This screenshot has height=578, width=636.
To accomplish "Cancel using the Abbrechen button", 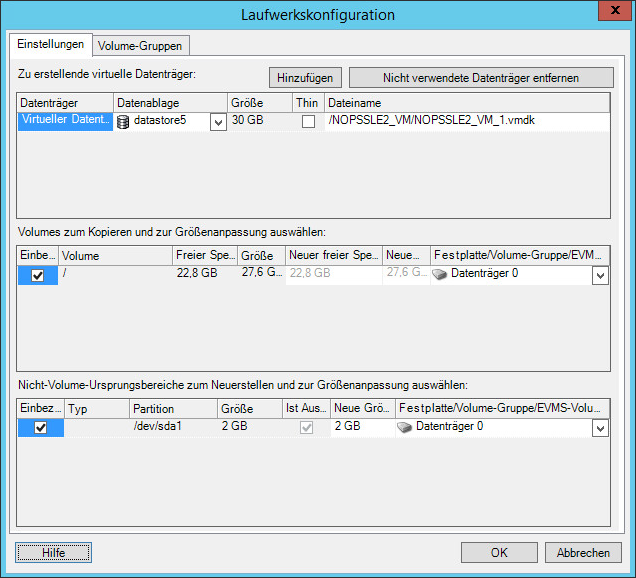I will (583, 553).
